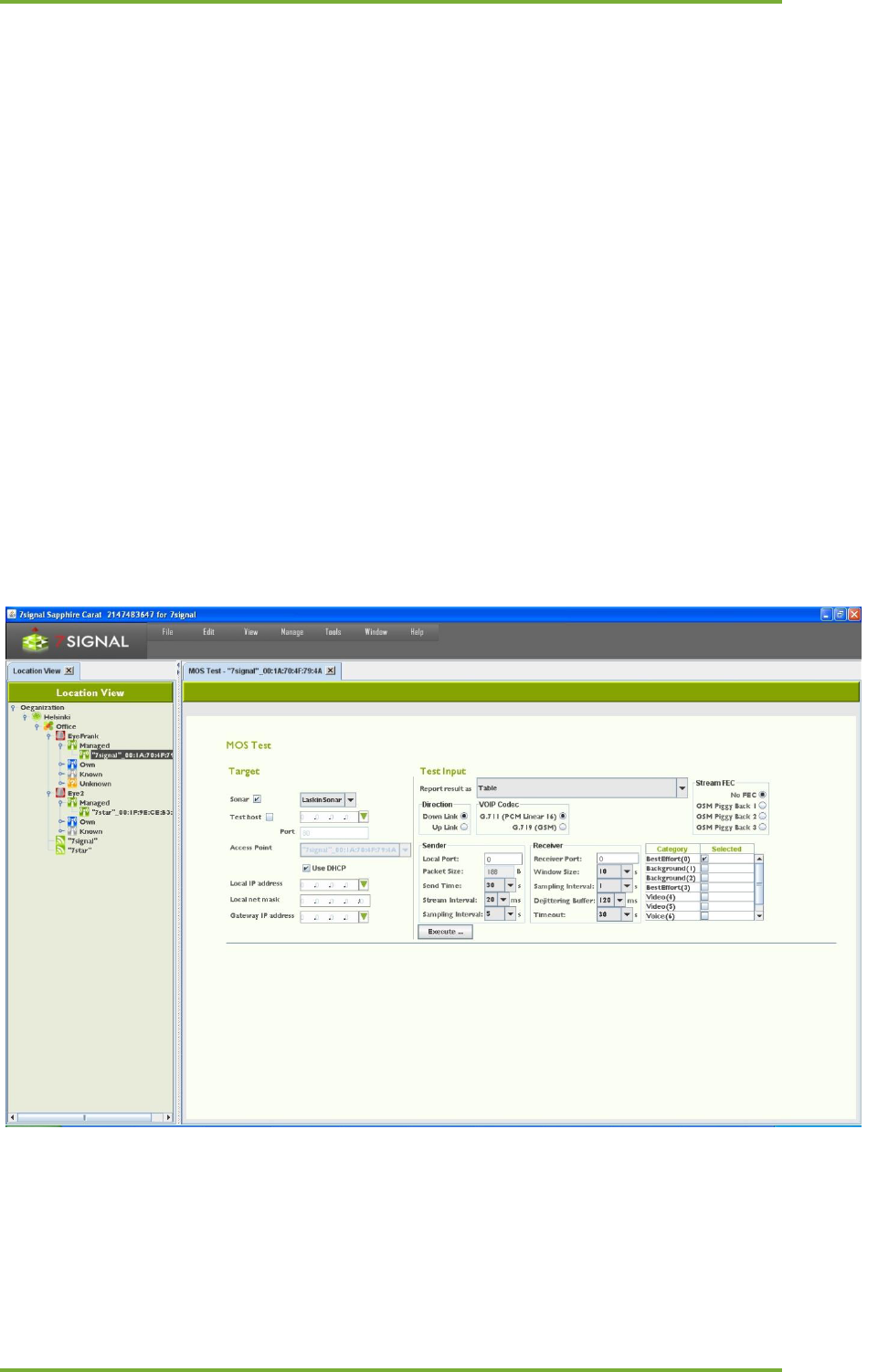Close the Location View tab
The width and height of the screenshot is (878, 1372).
(x=69, y=670)
